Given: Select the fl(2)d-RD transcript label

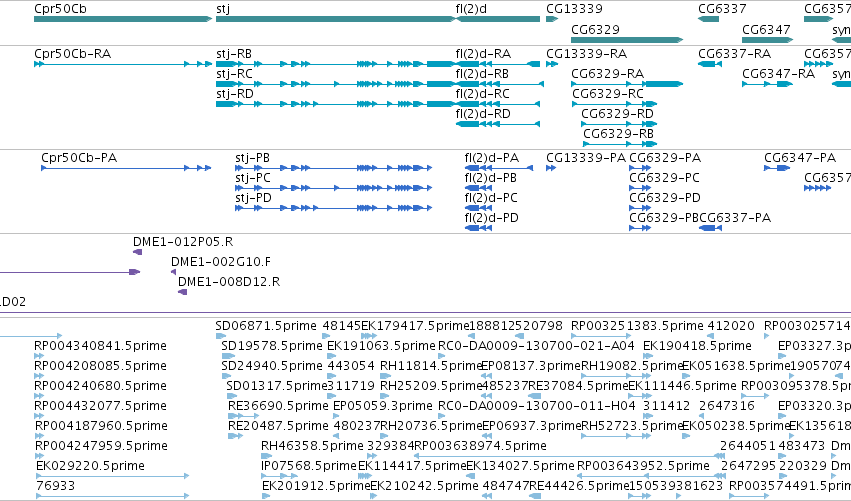Looking at the screenshot, I should [x=483, y=114].
